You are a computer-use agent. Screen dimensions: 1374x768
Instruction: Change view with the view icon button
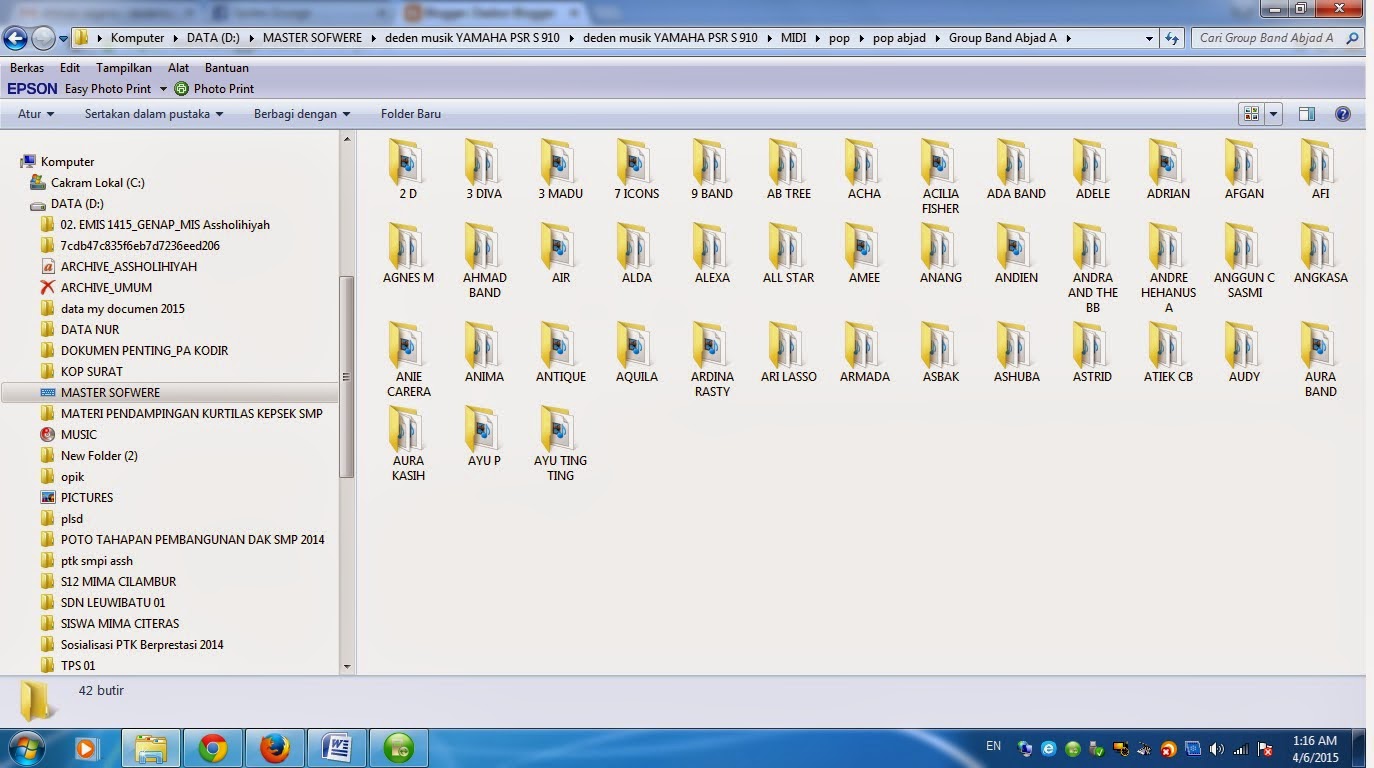[x=1251, y=114]
